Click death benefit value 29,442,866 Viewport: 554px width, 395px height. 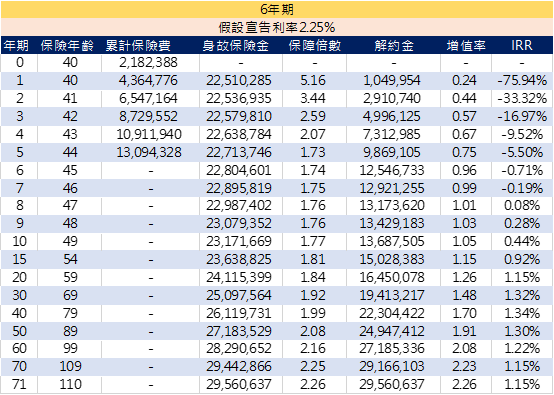[239, 367]
